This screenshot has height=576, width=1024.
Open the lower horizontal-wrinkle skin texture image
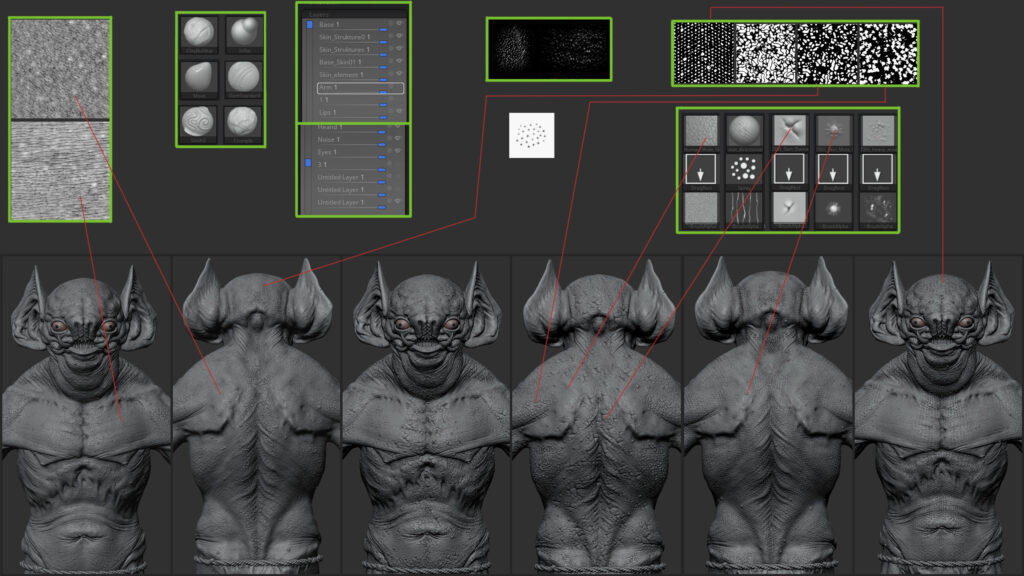coord(60,170)
